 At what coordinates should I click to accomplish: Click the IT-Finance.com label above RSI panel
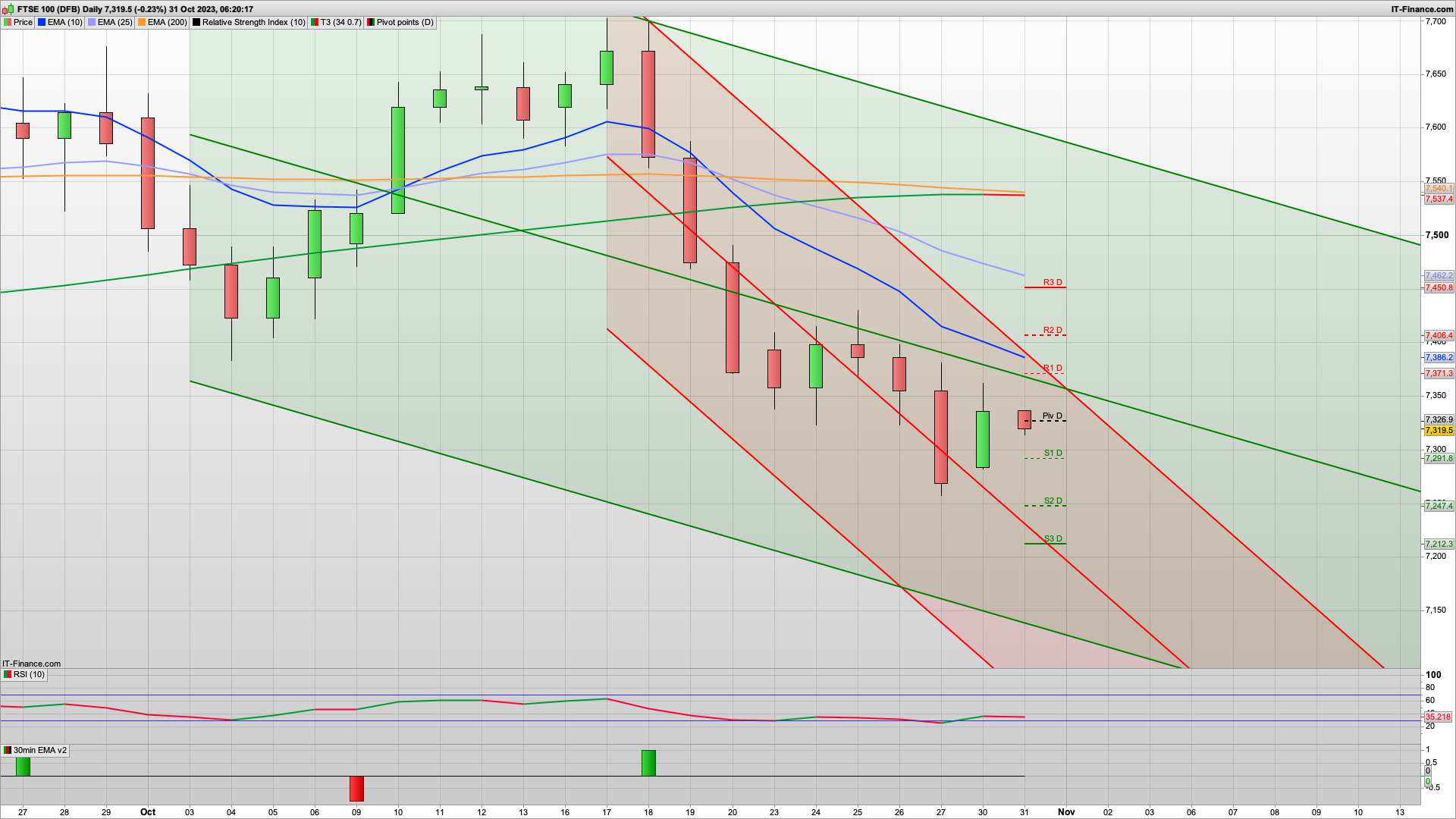pyautogui.click(x=32, y=664)
